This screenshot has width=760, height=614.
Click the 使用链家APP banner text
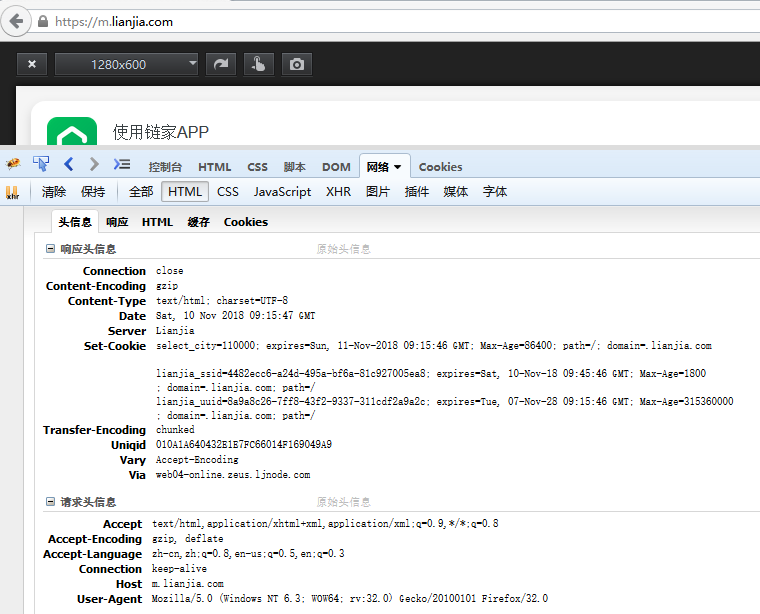pos(161,132)
